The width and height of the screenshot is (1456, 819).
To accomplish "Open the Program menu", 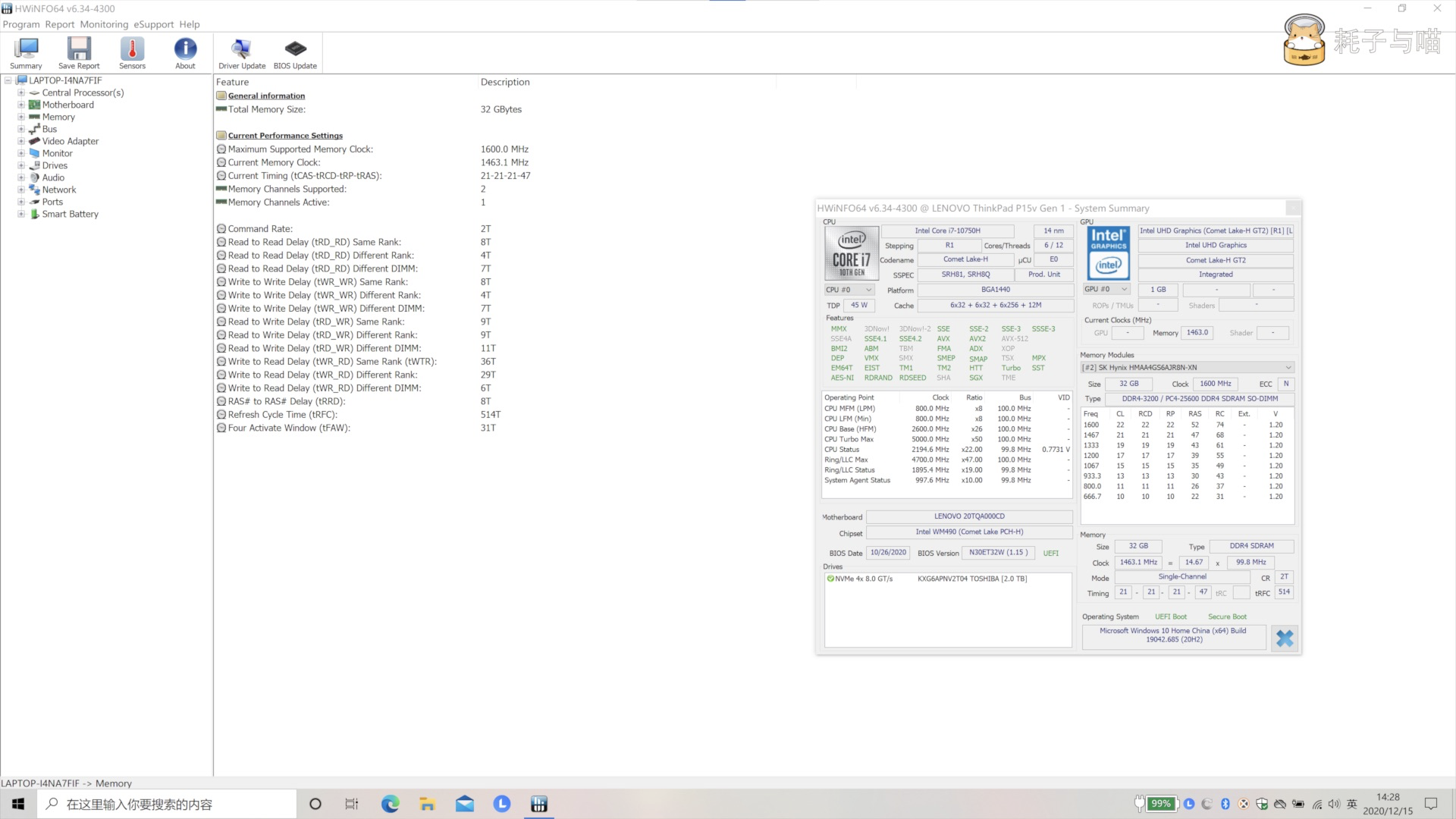I will (21, 24).
